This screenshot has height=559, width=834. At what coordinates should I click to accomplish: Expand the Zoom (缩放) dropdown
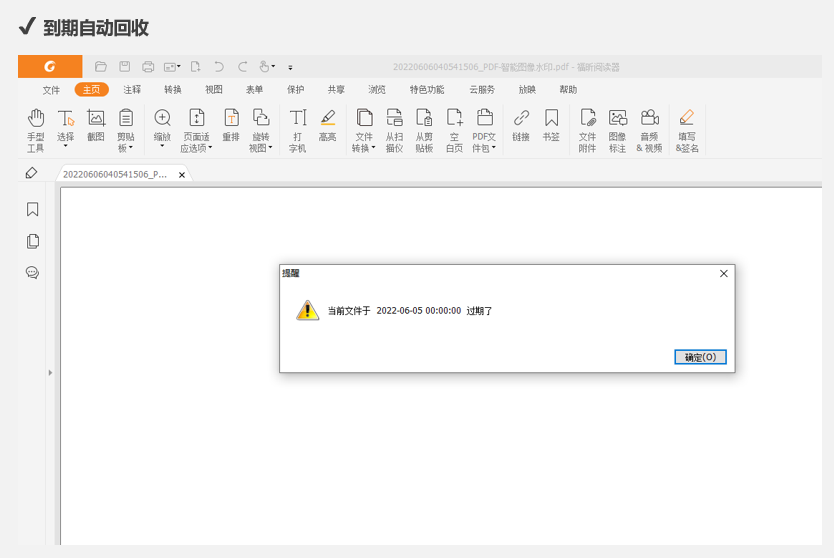pos(162,147)
